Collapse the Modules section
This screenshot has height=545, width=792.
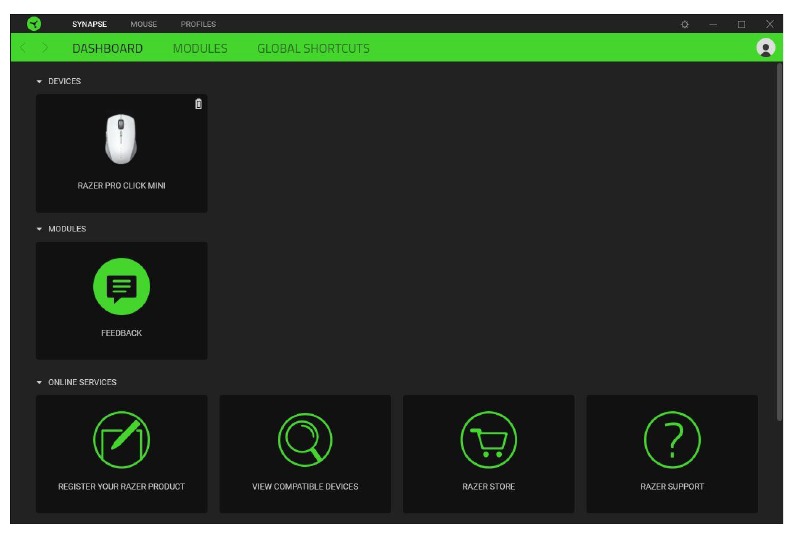click(x=39, y=229)
